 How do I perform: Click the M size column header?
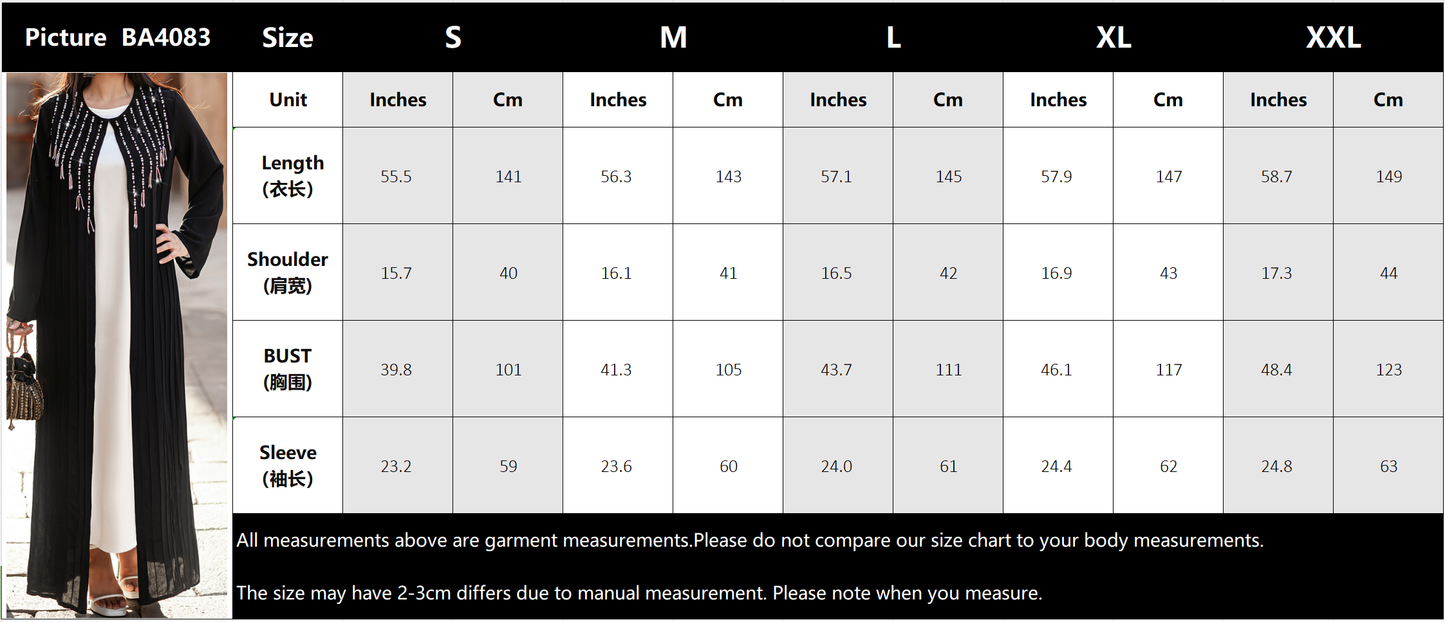pos(673,38)
